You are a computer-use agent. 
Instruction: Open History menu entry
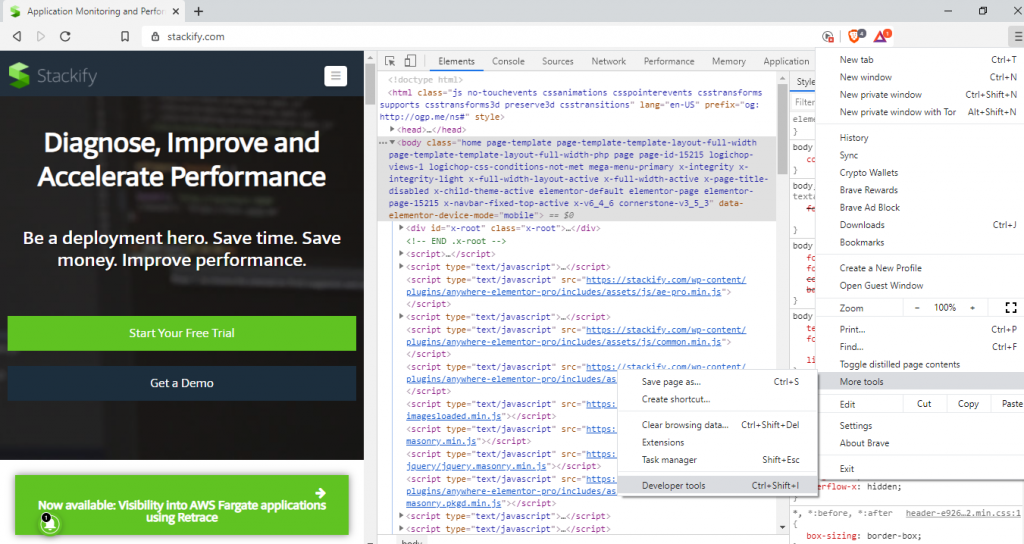coord(920,138)
